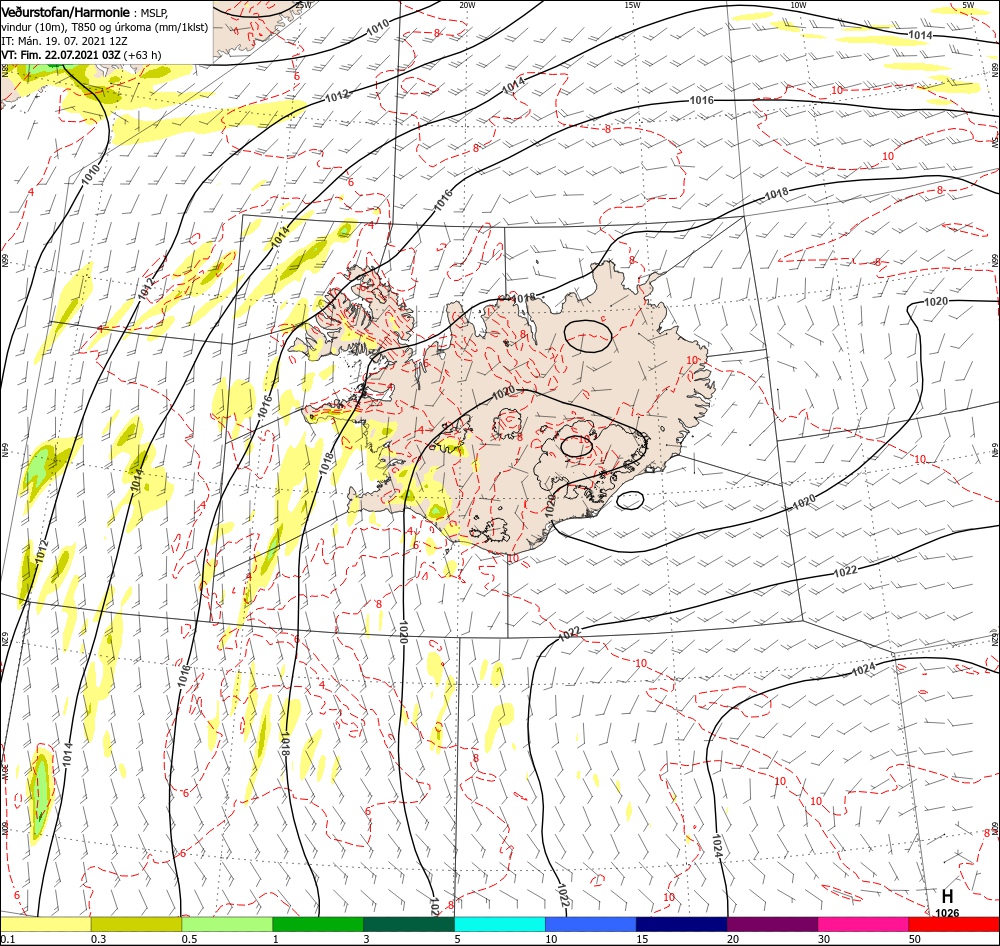Select the 10W longitude label
Viewport: 1000px width, 946px height.
coord(798,5)
